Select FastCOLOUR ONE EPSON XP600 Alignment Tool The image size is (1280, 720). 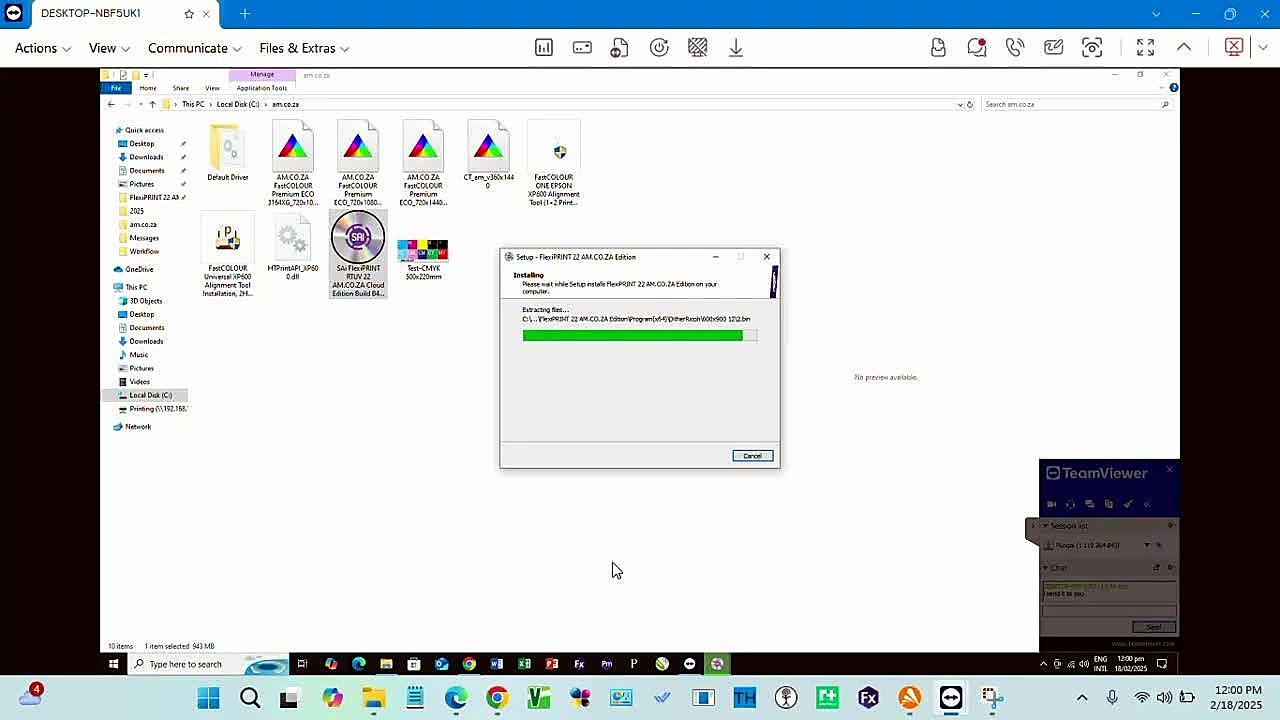(555, 163)
